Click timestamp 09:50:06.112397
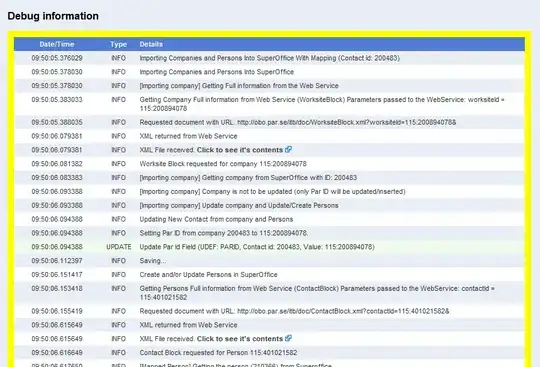The image size is (540, 367). tap(57, 261)
